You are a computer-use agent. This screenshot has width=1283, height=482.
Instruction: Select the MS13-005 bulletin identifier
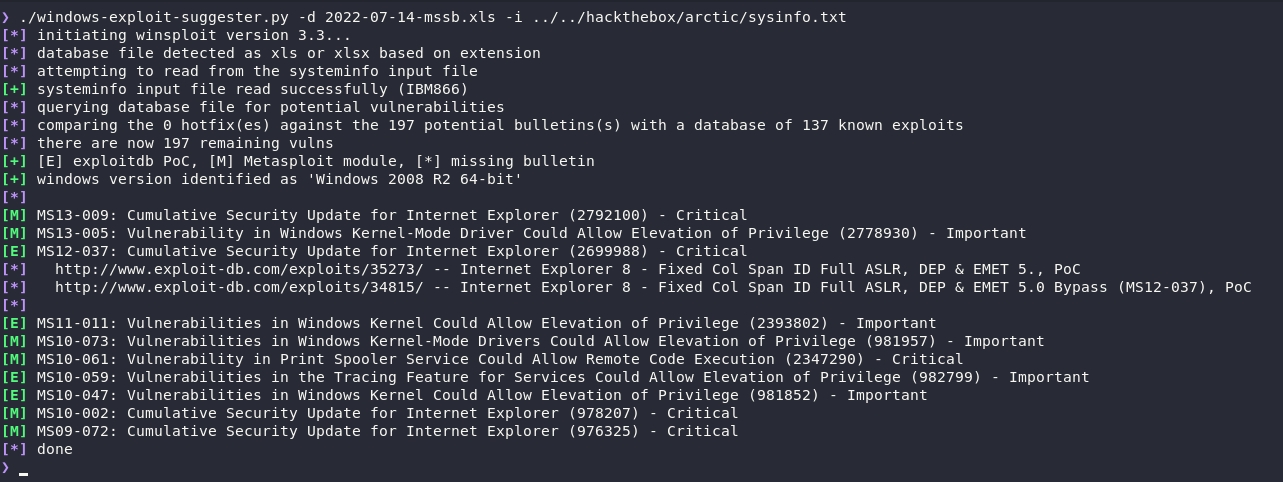click(x=72, y=233)
